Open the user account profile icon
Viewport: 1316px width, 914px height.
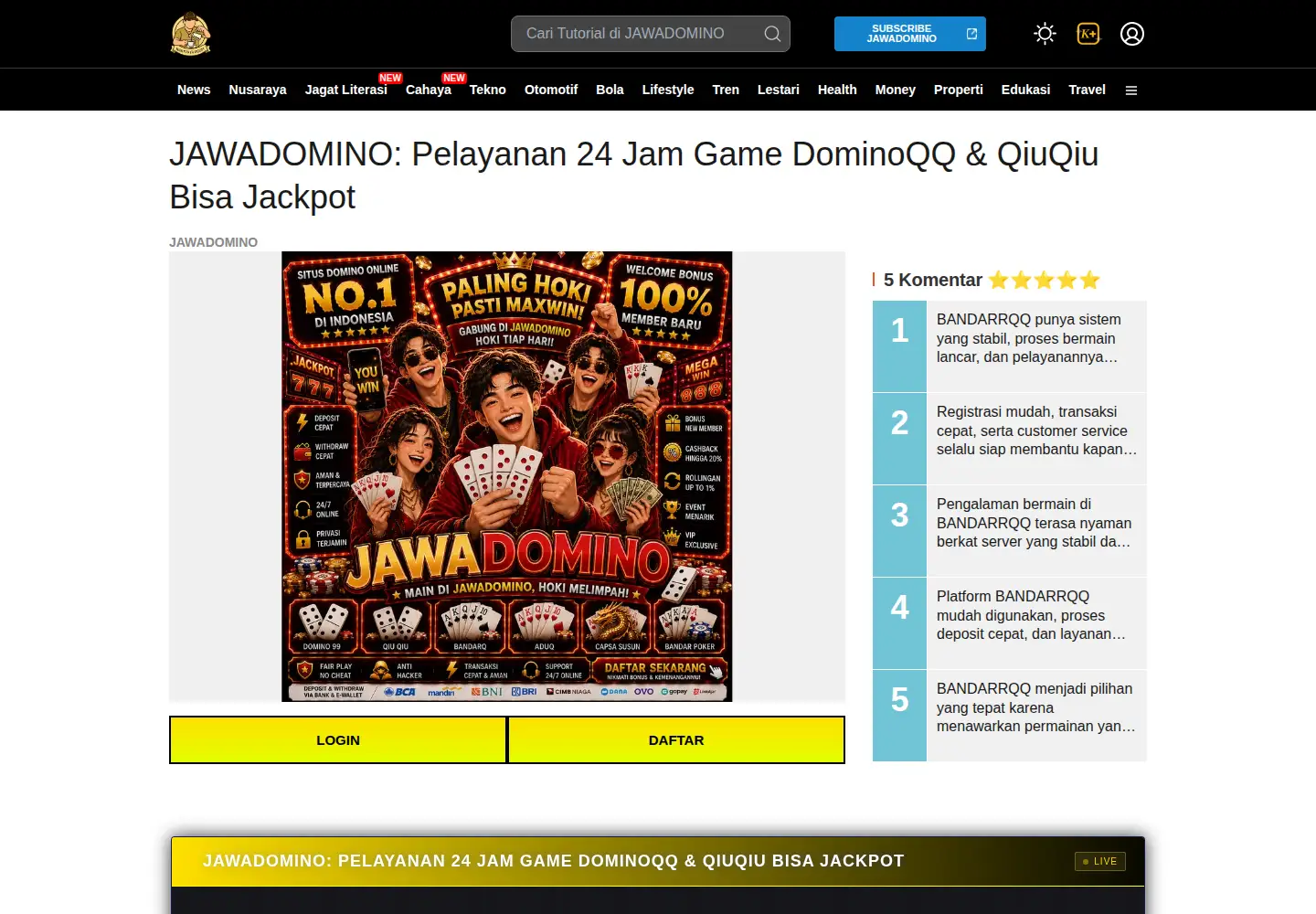(x=1132, y=34)
